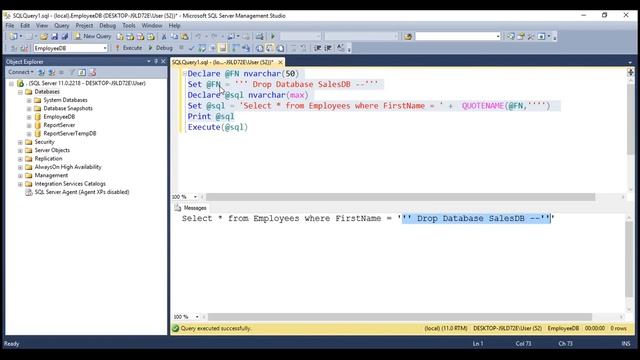
Task: Close the SQLQuery1.sql tab
Action: pyautogui.click(x=280, y=62)
